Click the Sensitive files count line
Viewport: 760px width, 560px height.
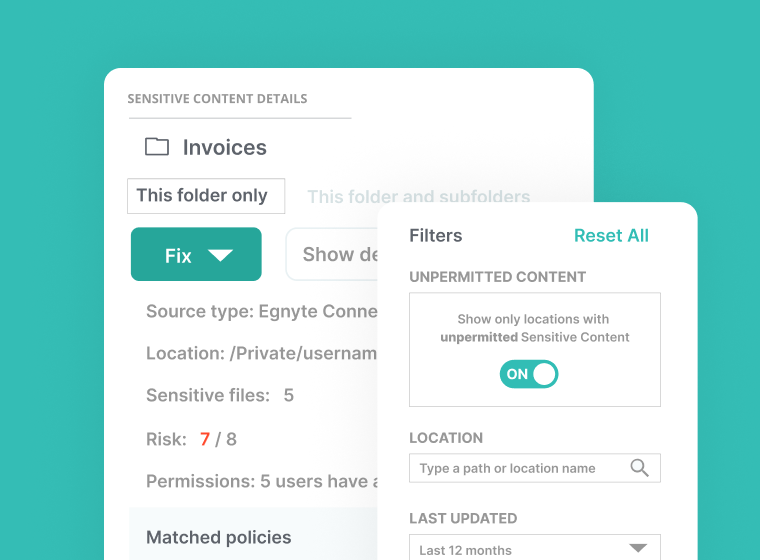coord(220,395)
